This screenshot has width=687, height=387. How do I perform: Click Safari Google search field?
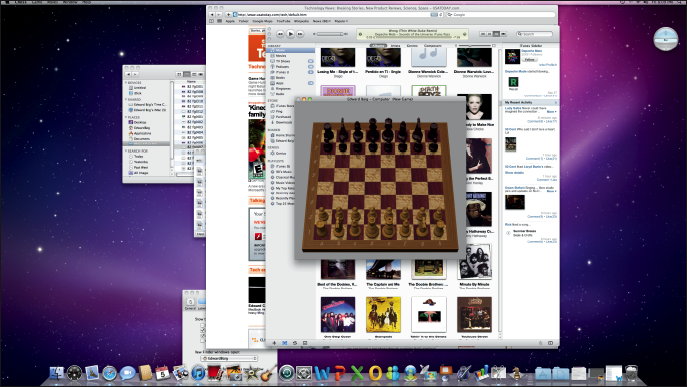pyautogui.click(x=500, y=14)
